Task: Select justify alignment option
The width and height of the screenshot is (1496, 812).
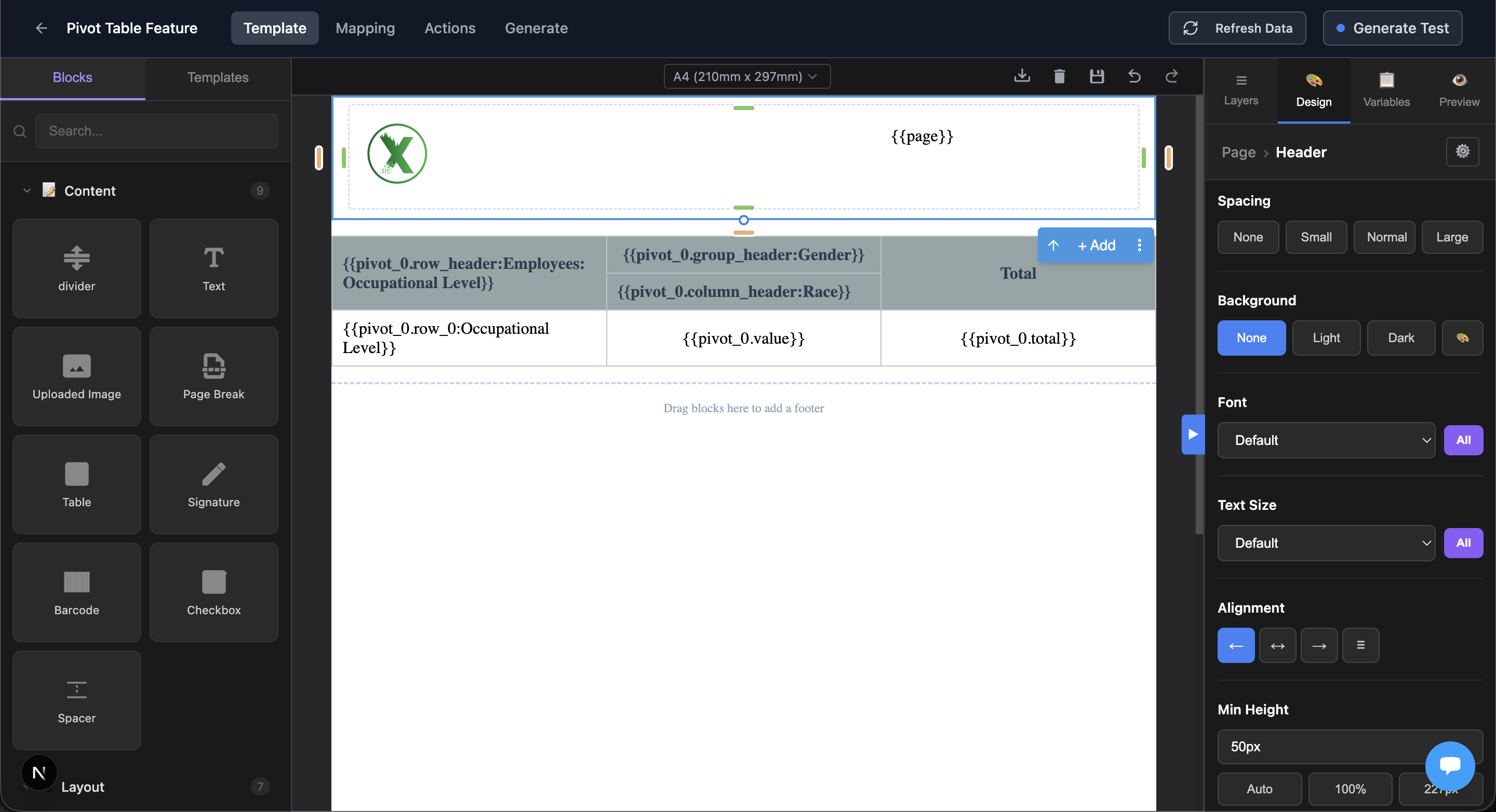Action: click(x=1361, y=645)
